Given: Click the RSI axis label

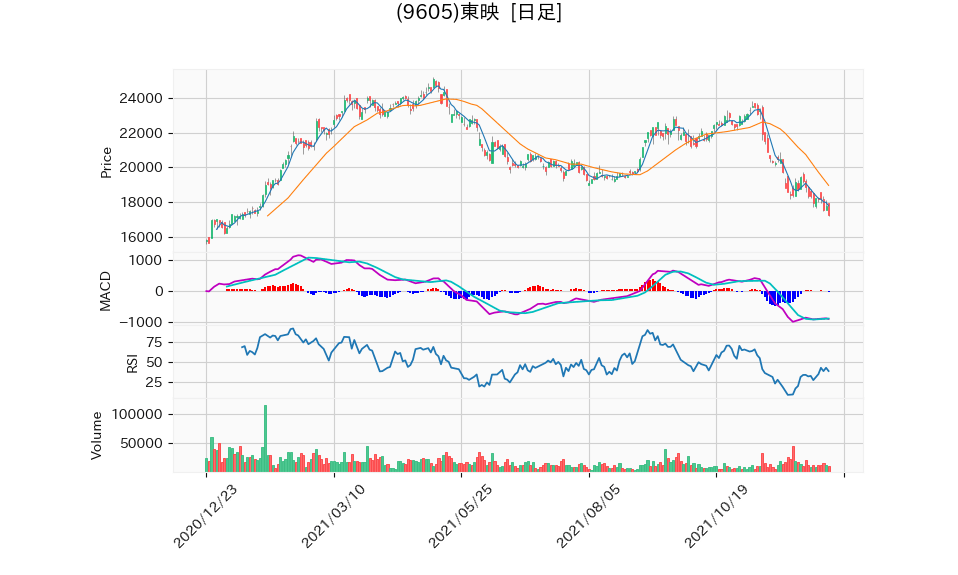Looking at the screenshot, I should coord(132,364).
